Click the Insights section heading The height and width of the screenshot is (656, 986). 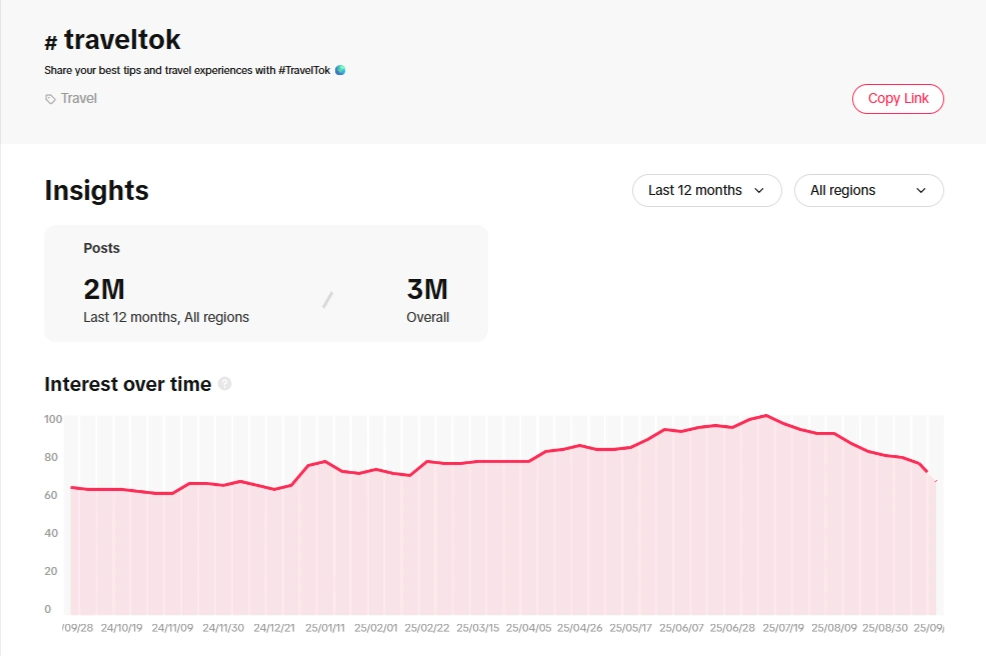97,190
